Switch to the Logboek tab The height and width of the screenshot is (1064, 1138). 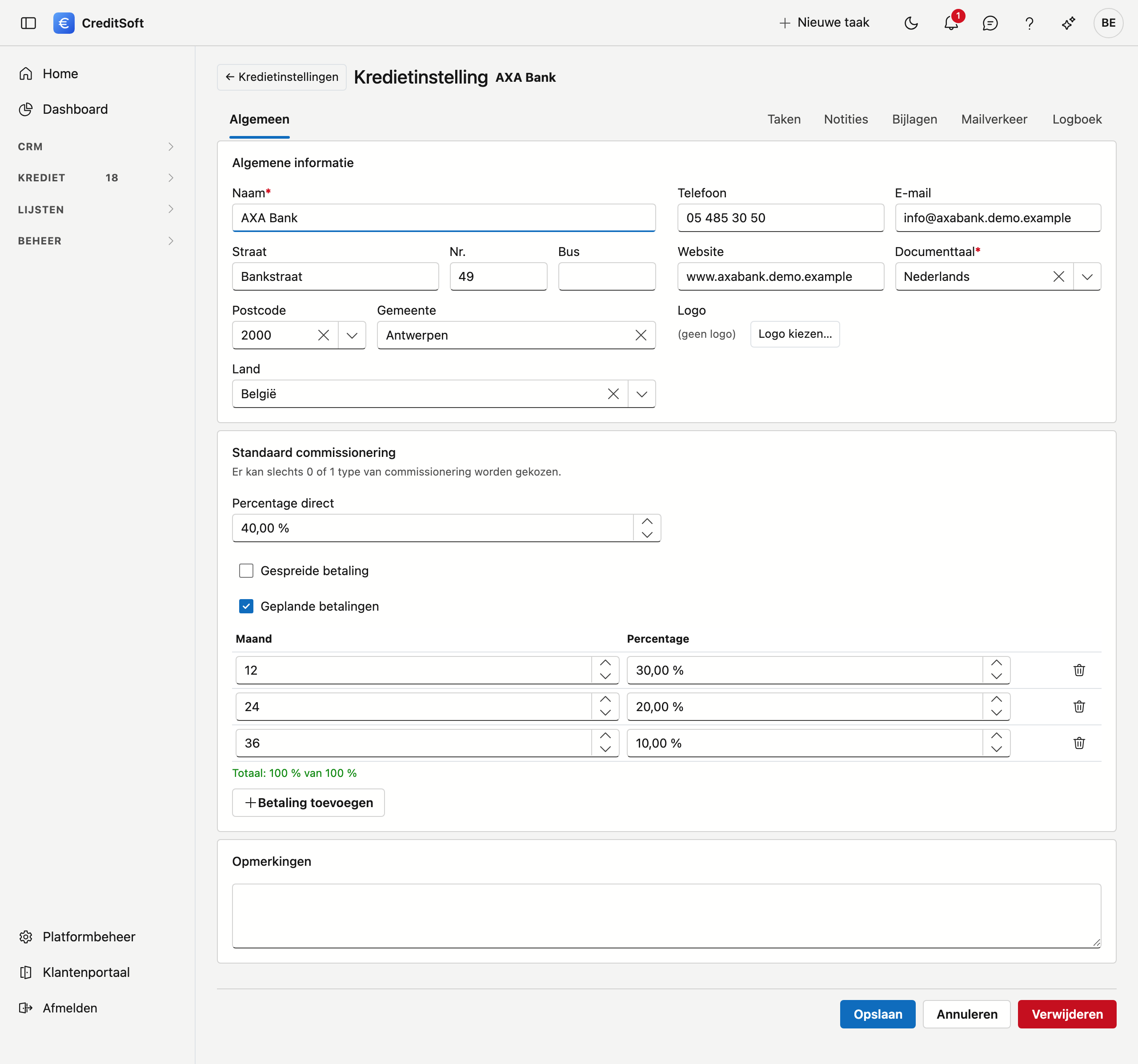coord(1077,119)
